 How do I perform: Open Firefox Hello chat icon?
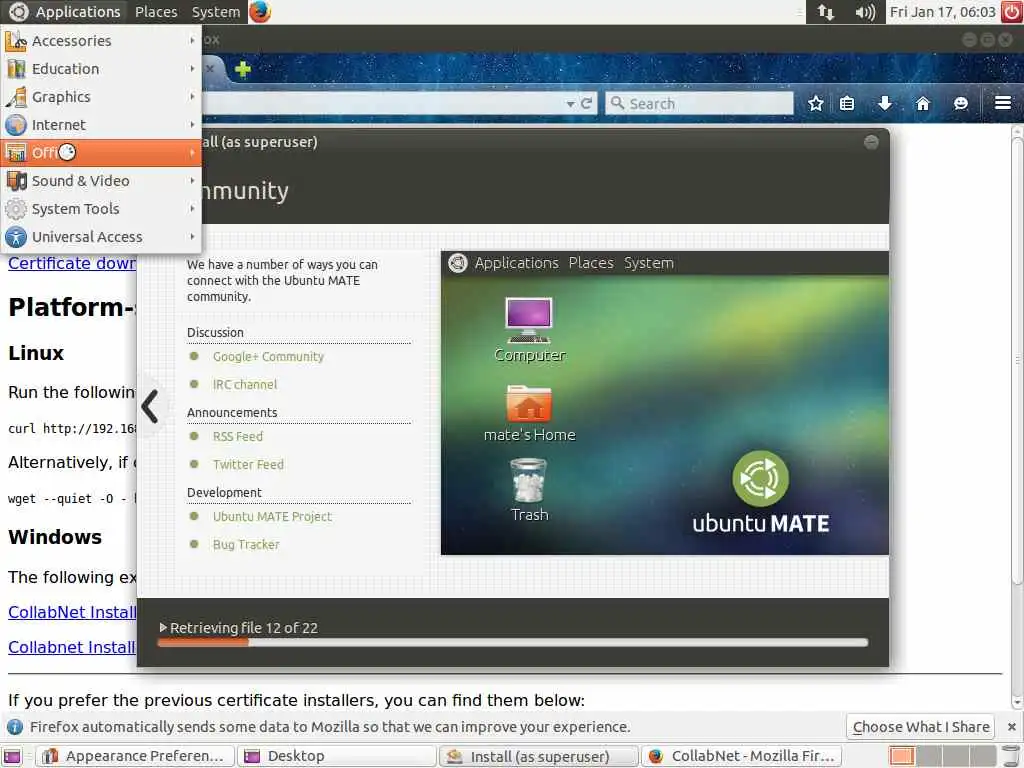[961, 103]
